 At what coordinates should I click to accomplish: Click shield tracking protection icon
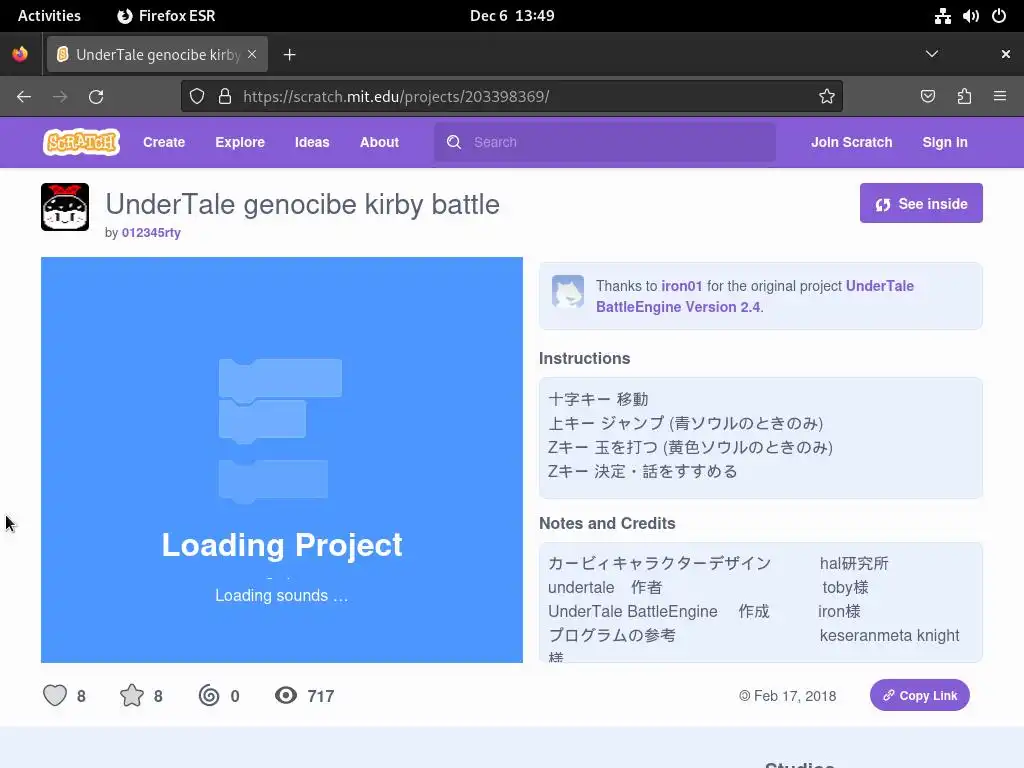(197, 97)
